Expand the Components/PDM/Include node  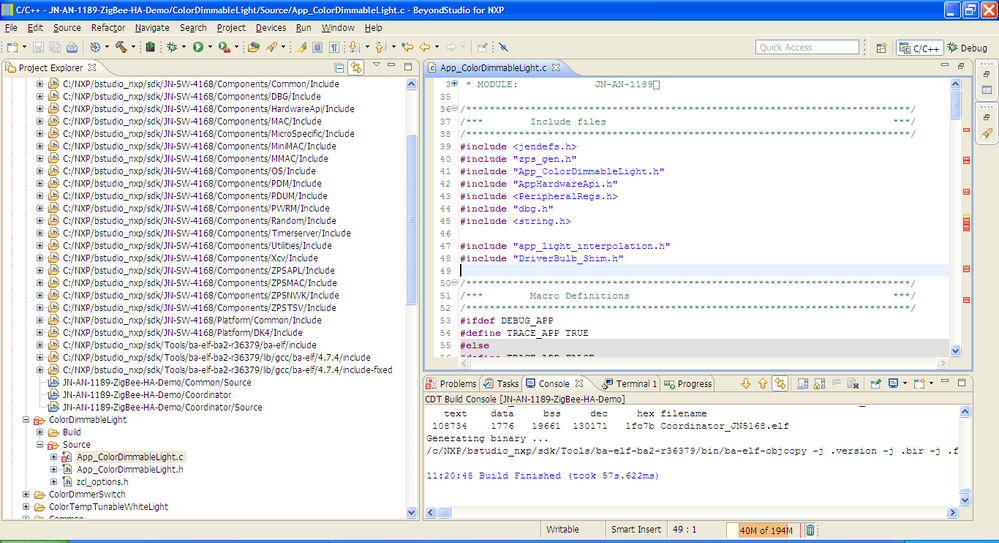point(40,184)
